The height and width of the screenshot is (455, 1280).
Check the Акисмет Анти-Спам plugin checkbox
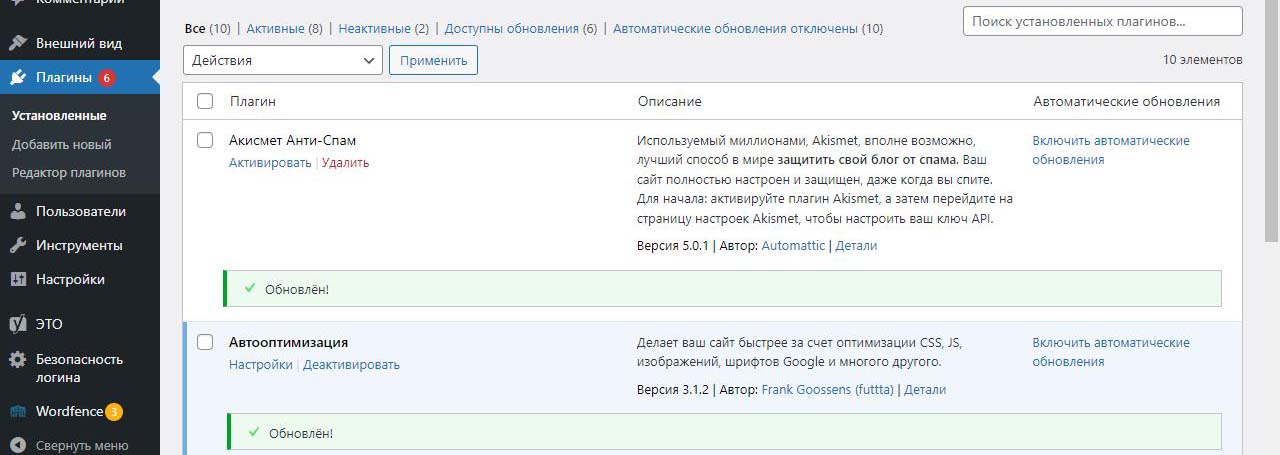coord(205,140)
